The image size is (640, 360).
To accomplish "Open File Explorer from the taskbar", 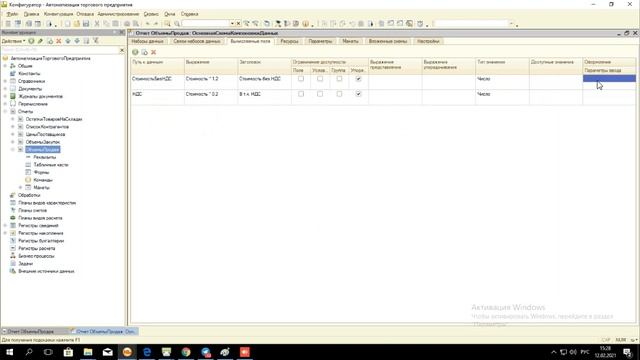I will click(88, 352).
